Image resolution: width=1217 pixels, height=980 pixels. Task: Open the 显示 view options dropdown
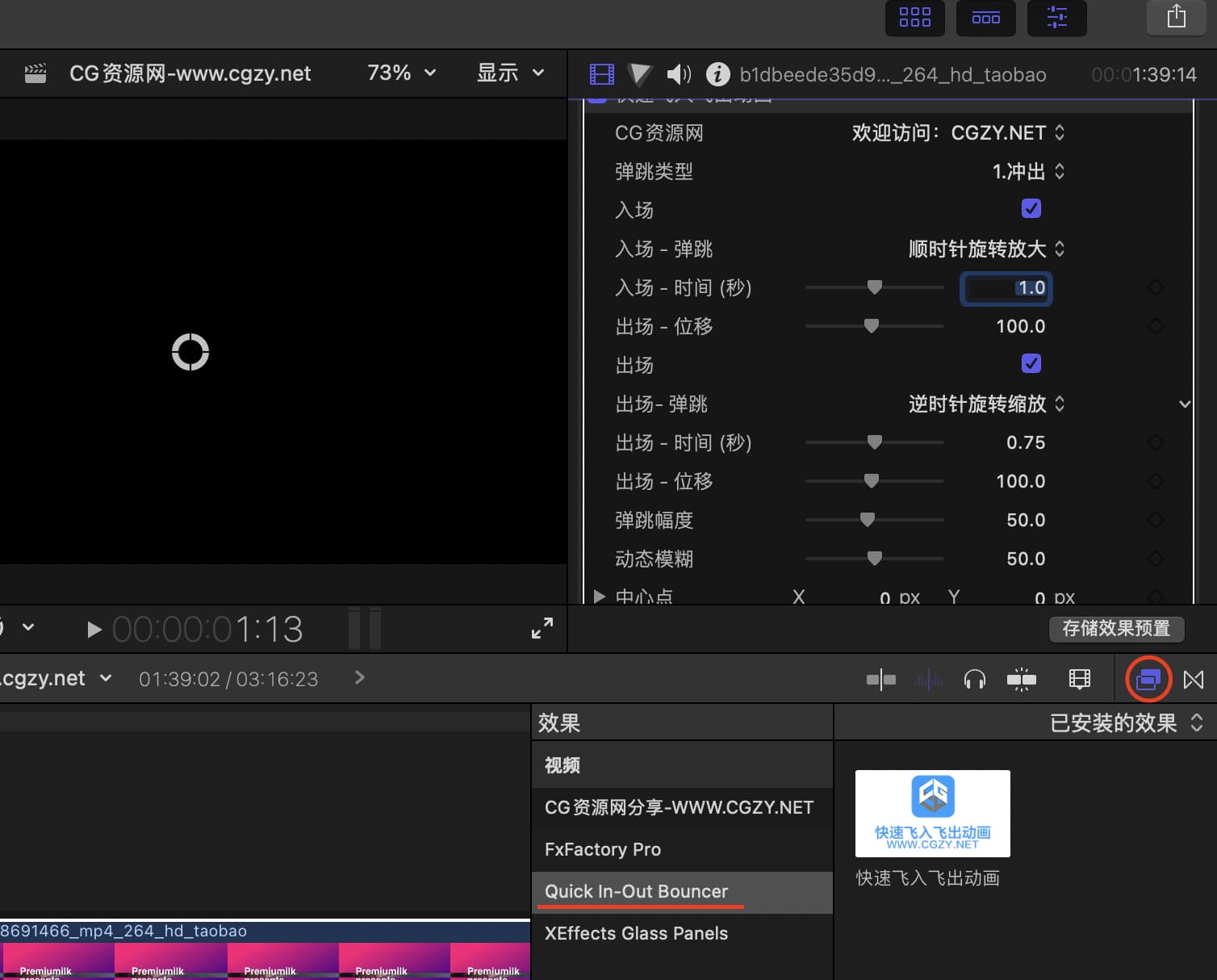(510, 73)
